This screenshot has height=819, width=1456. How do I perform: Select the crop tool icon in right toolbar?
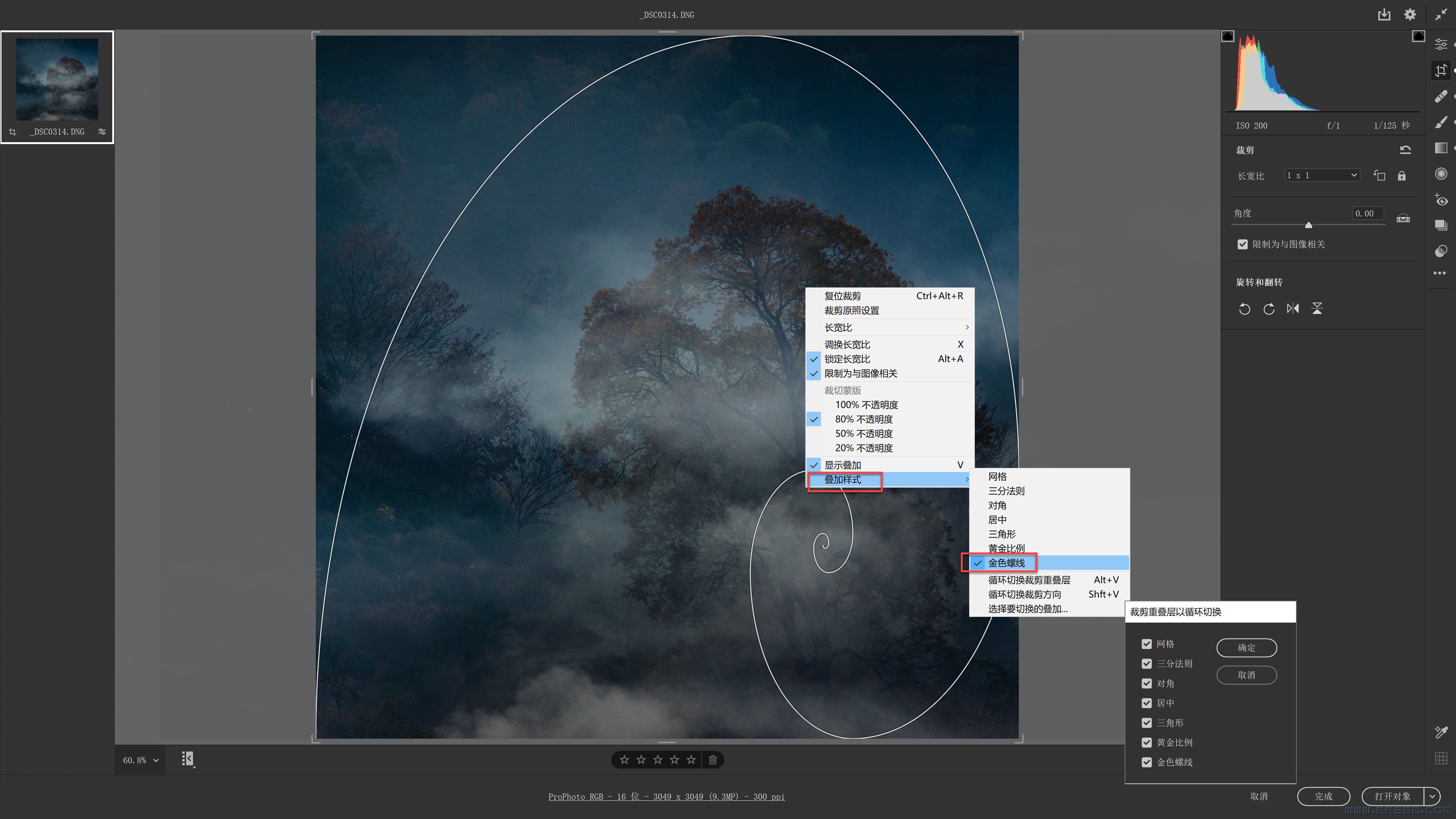tap(1441, 71)
